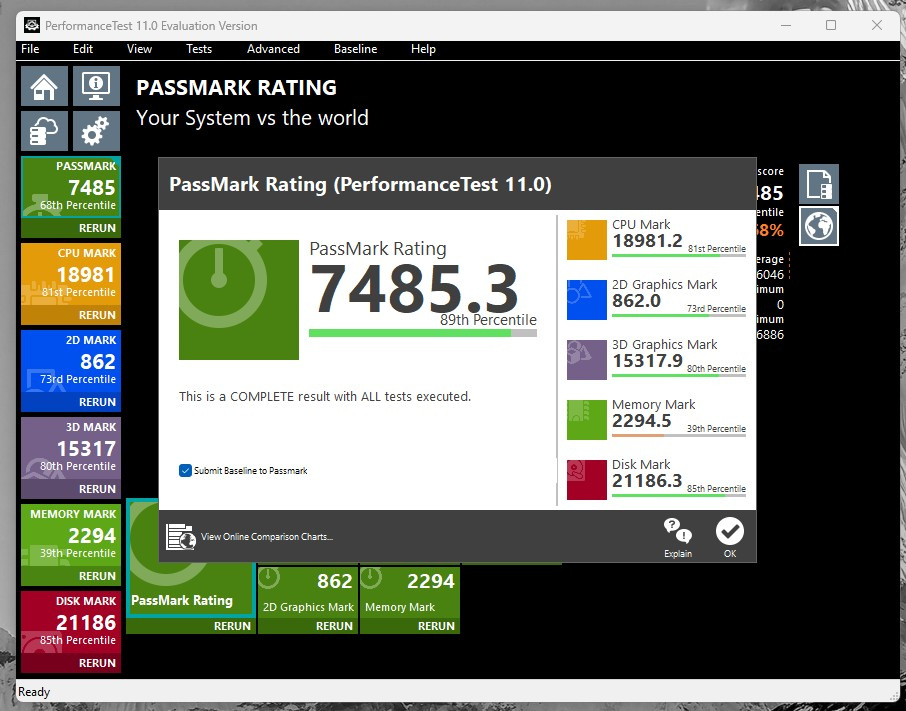
Task: Rerun the 2D Graphics Mark bottom tile
Action: tap(334, 626)
